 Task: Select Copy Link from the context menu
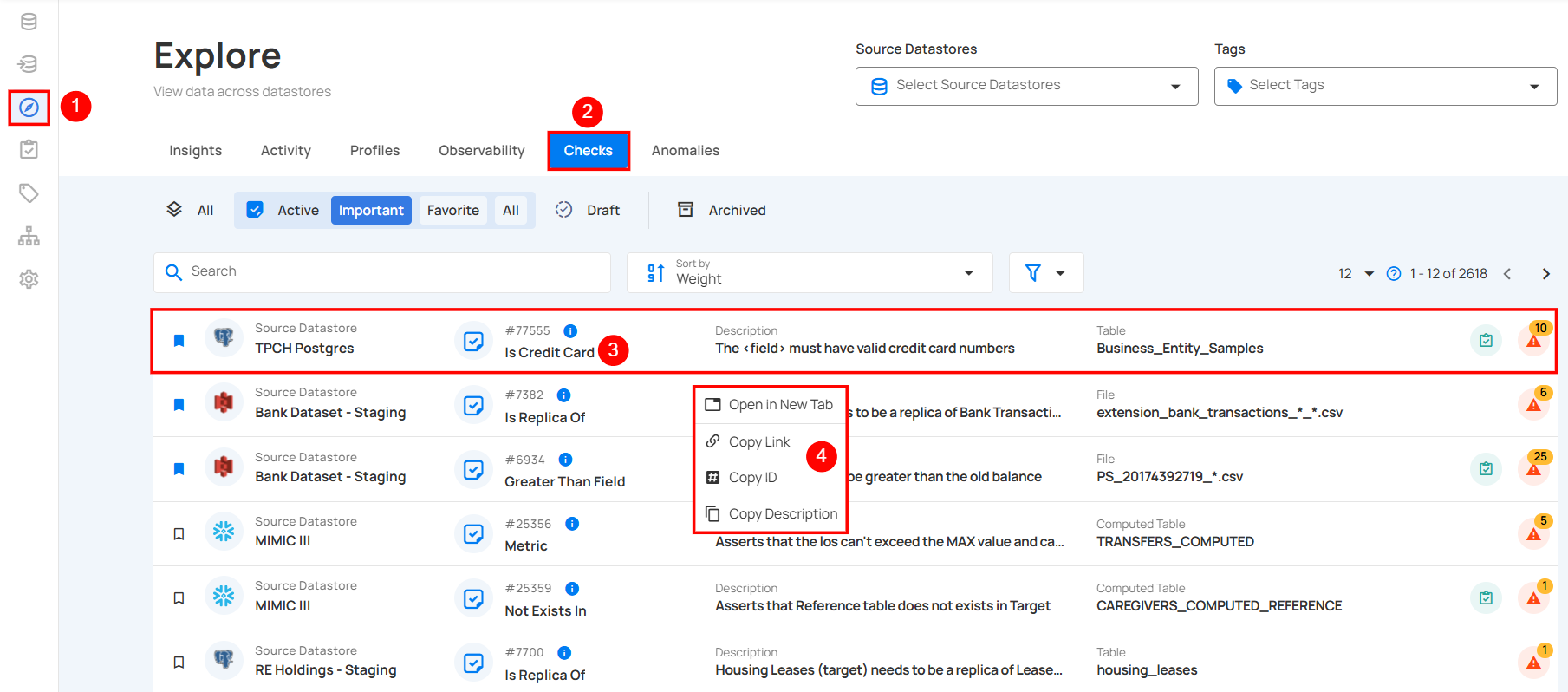[758, 442]
